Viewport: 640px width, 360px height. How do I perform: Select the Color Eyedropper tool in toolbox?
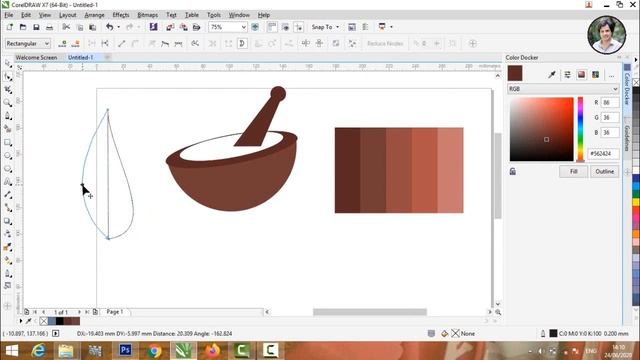coord(8,247)
